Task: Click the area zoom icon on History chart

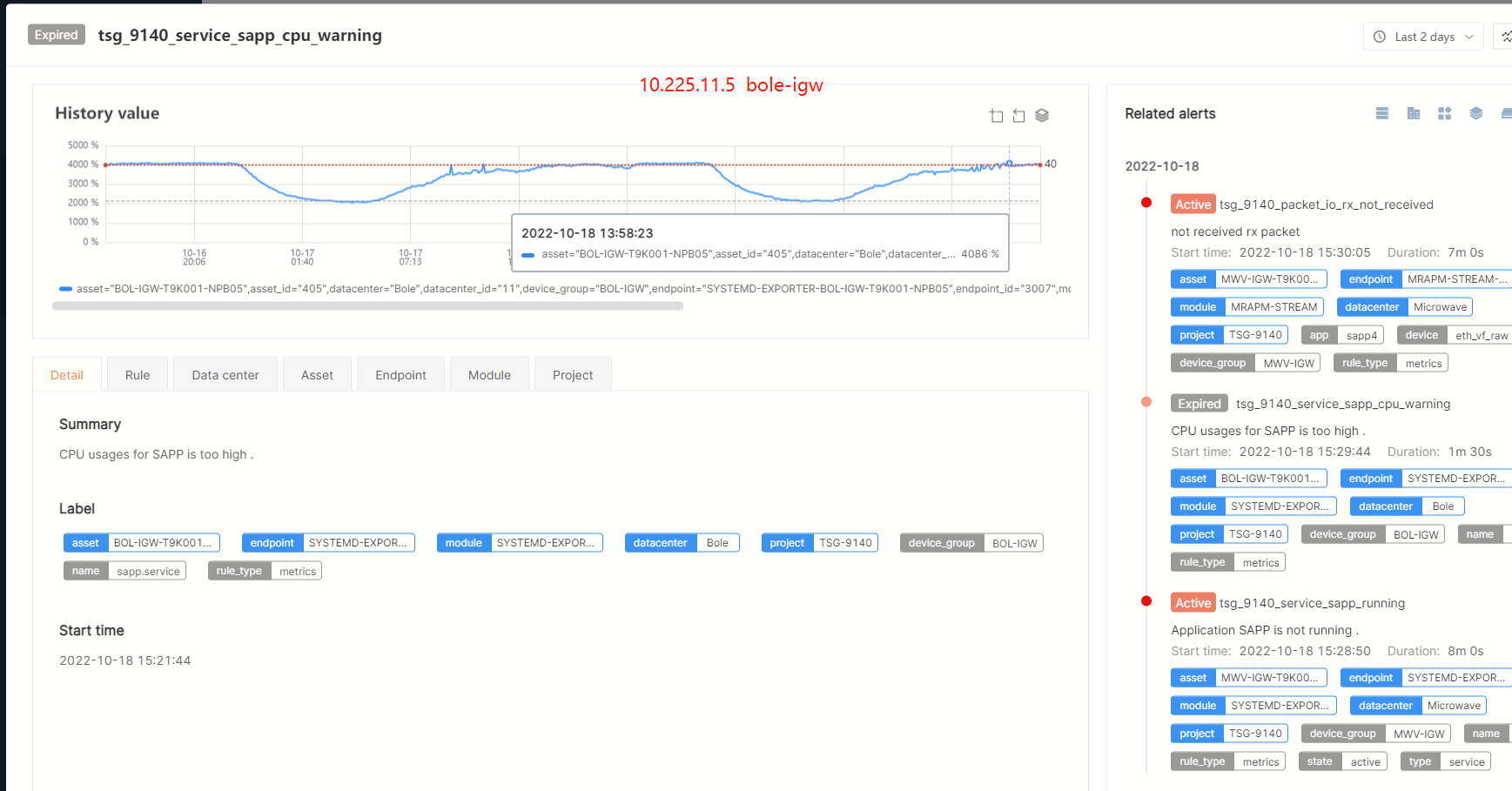Action: (x=996, y=116)
